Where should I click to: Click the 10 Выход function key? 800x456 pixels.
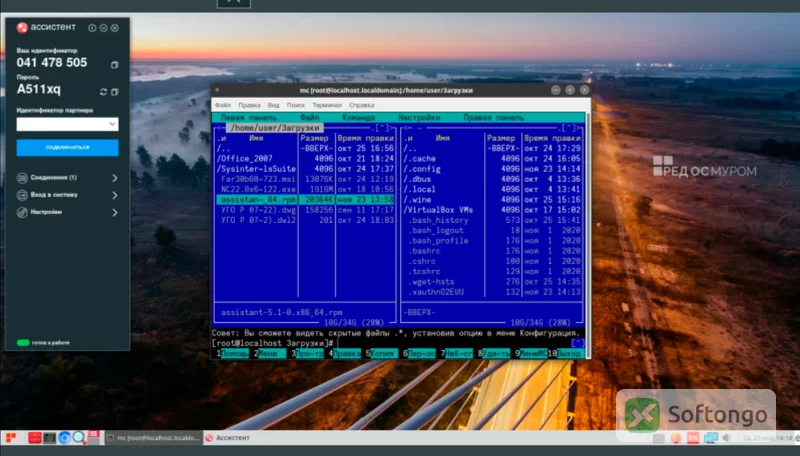tap(566, 353)
